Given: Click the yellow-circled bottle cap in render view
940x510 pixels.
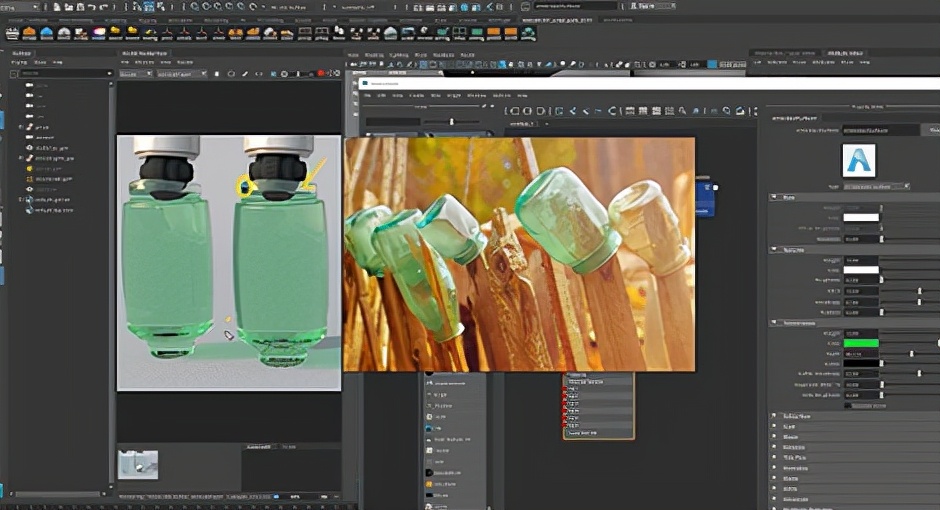Looking at the screenshot, I should click(246, 185).
